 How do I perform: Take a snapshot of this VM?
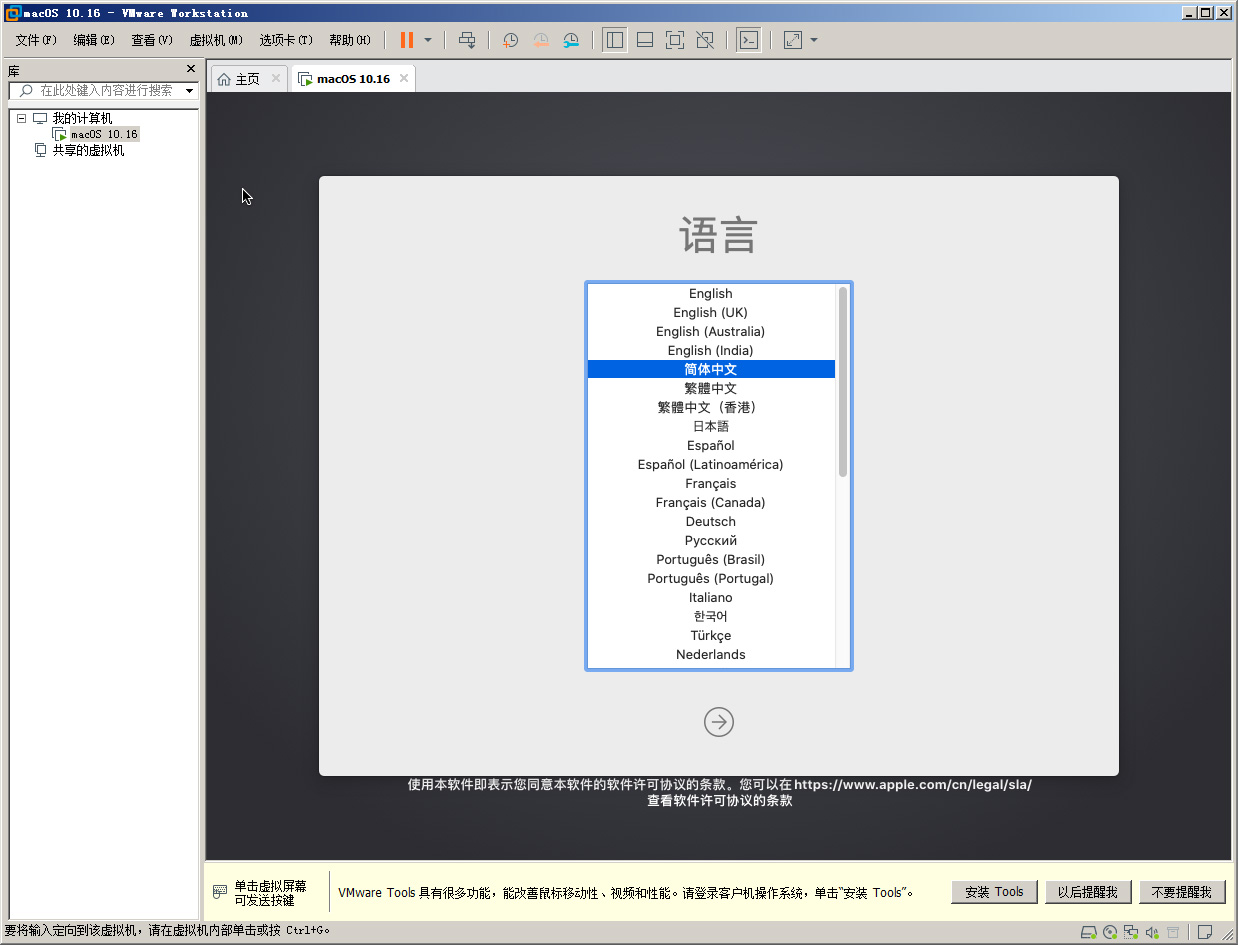[510, 40]
